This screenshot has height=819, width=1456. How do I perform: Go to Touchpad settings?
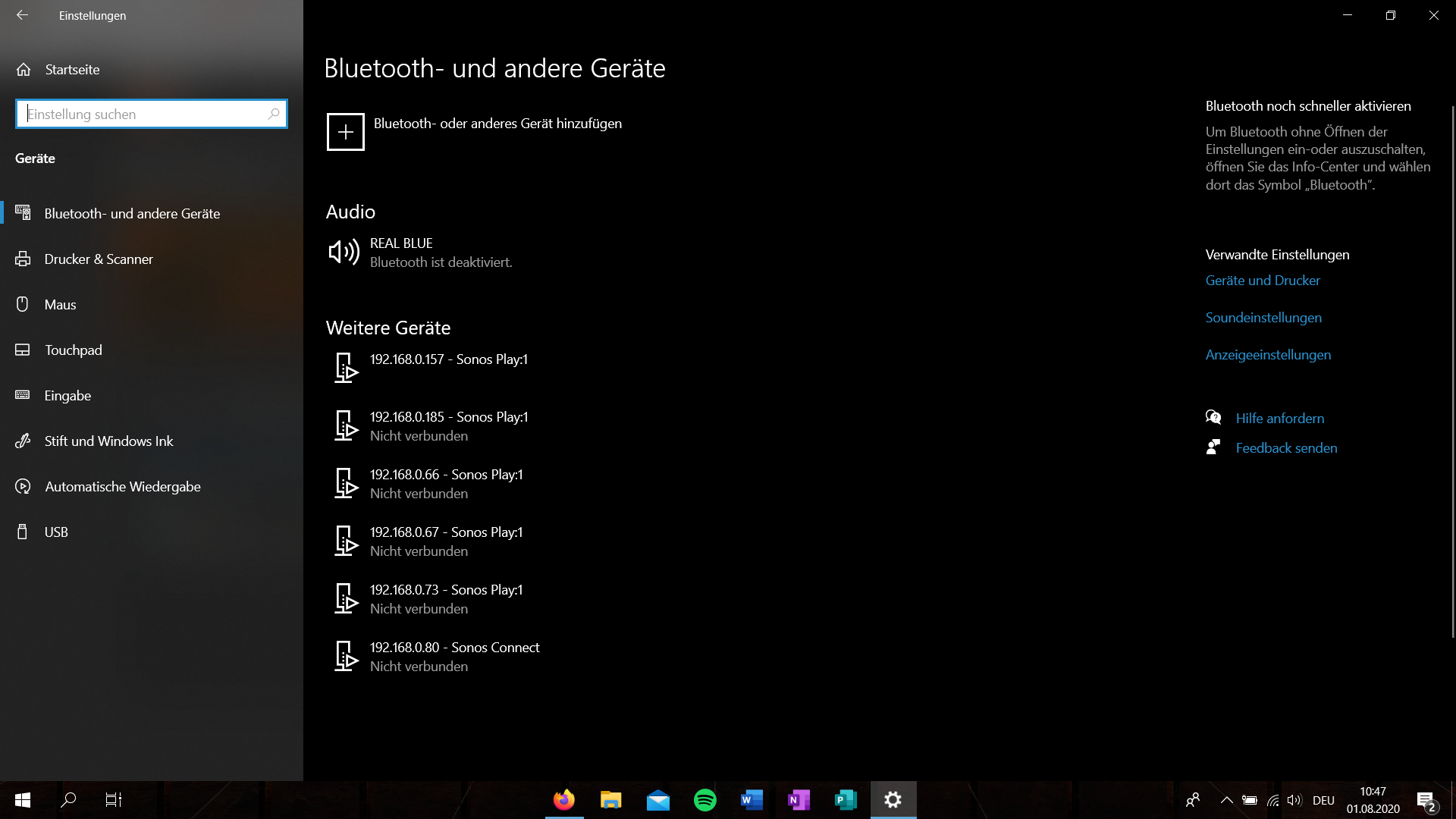[x=73, y=350]
